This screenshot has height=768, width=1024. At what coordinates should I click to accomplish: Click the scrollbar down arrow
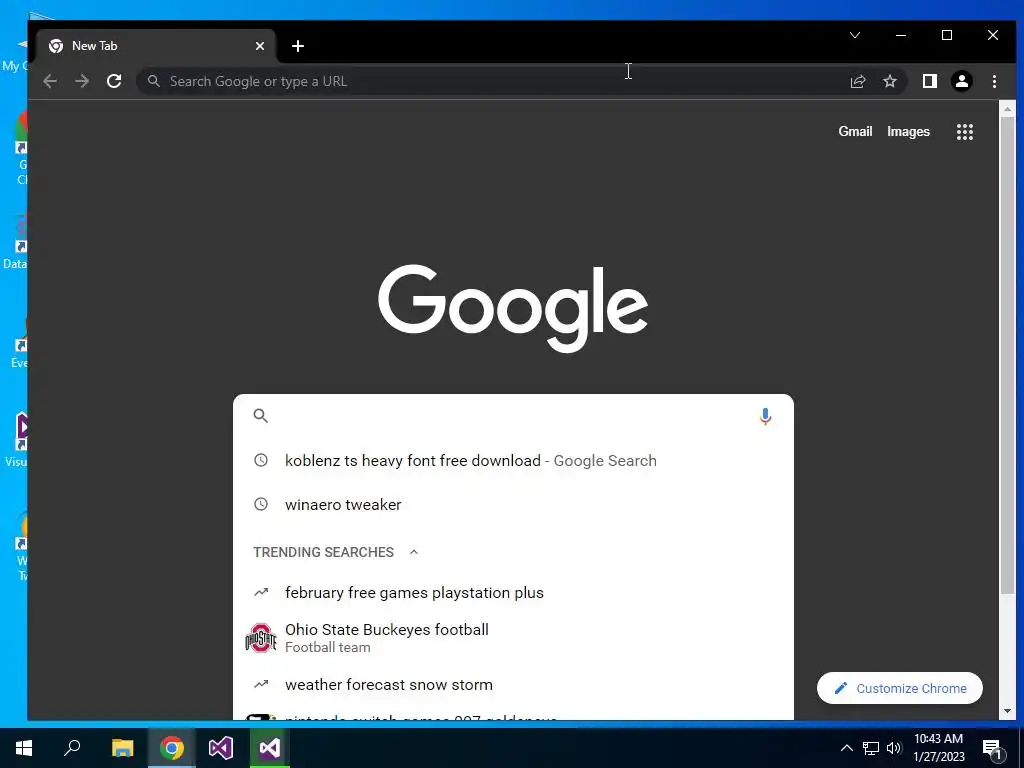[x=1006, y=711]
